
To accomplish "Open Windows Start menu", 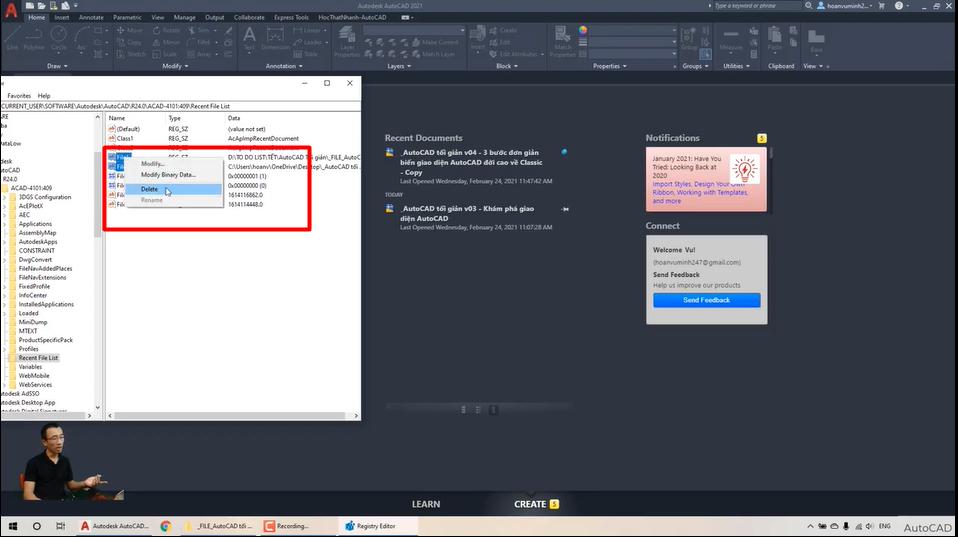I will point(12,526).
